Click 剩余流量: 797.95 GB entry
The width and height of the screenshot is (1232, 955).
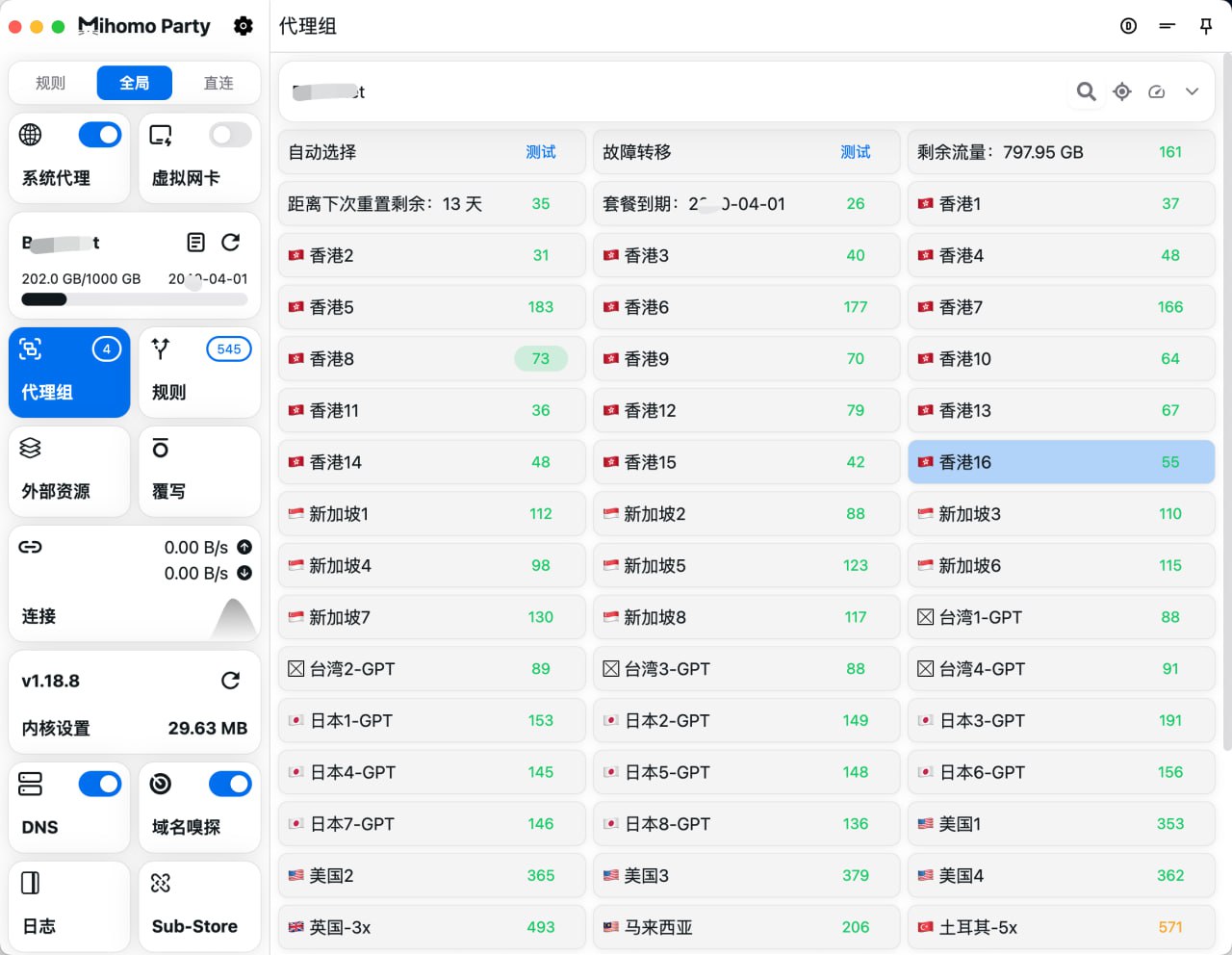1061,152
